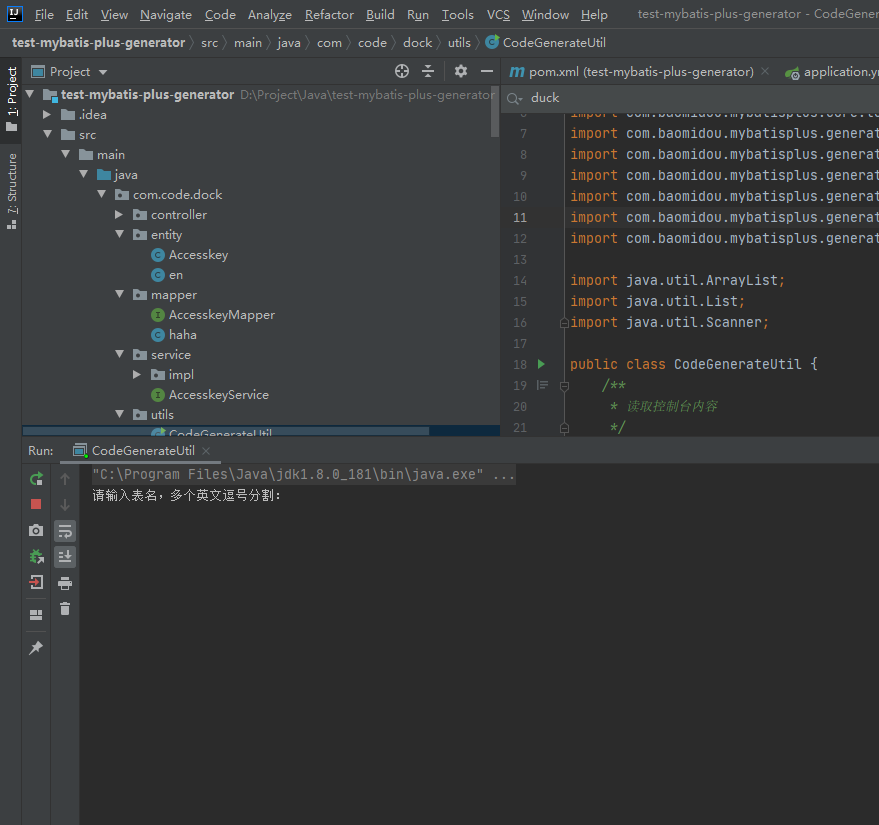879x825 pixels.
Task: Switch to the application.yml editor tab
Action: click(x=831, y=72)
